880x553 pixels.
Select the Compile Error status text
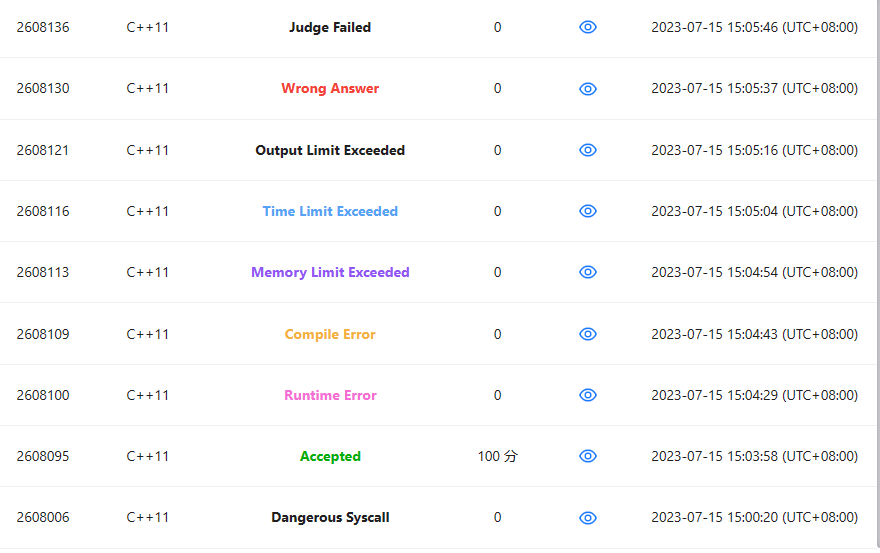pyautogui.click(x=330, y=335)
